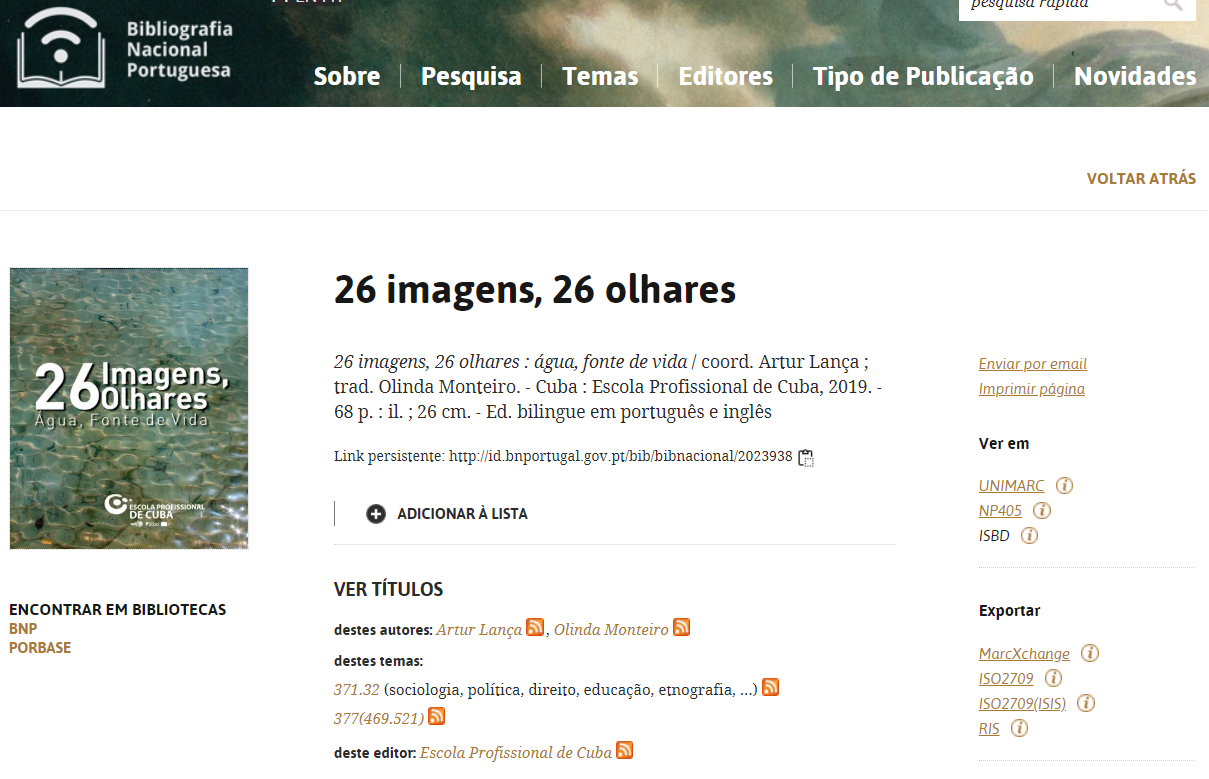Viewport: 1209px width, 779px height.
Task: Click the book cover thumbnail
Action: coord(129,408)
